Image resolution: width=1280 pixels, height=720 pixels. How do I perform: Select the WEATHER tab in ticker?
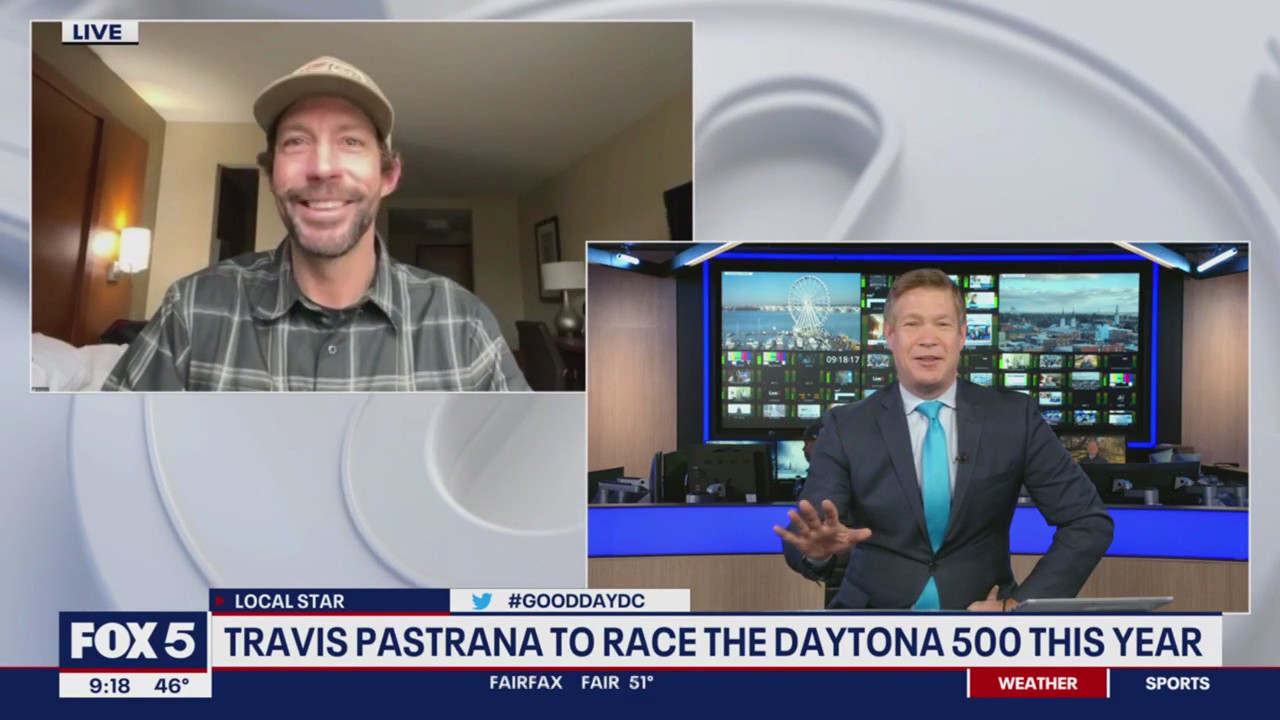1038,683
